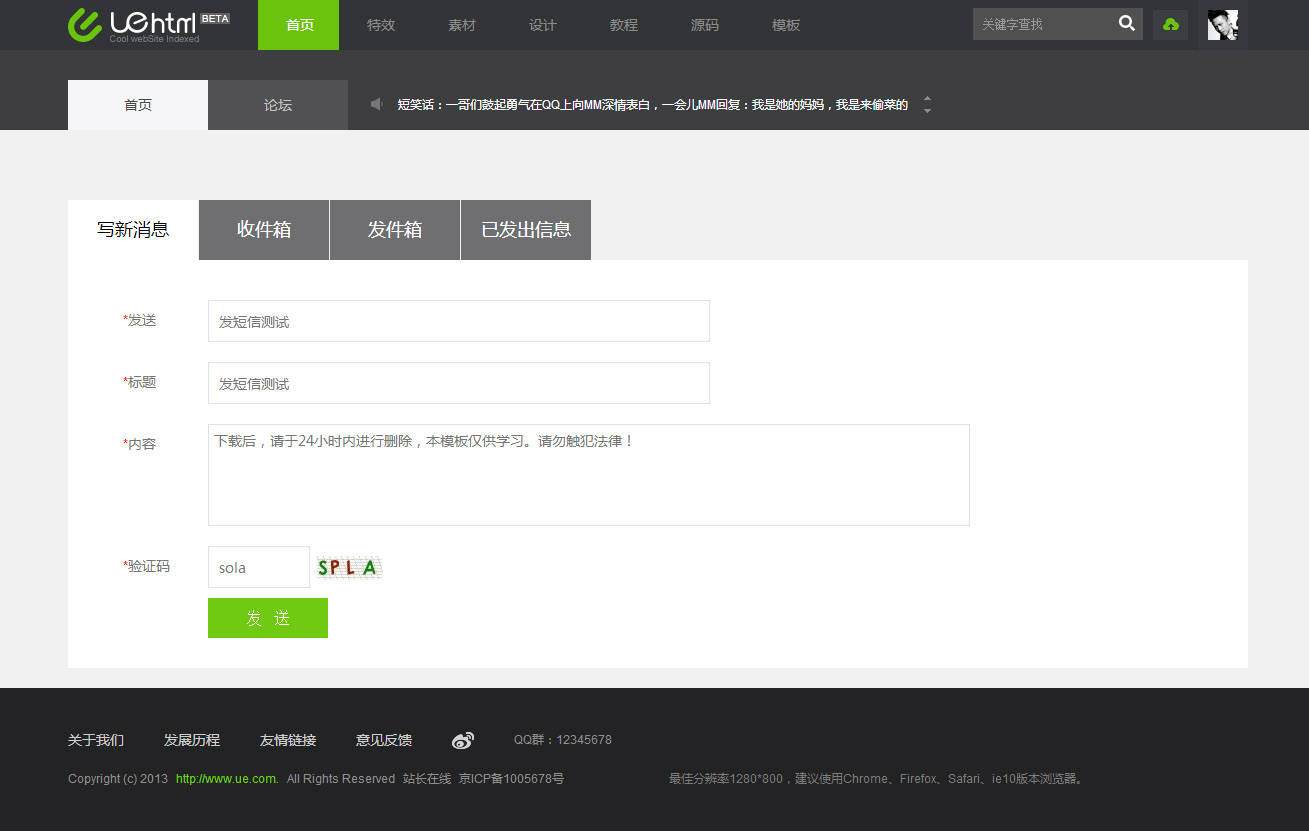1309x831 pixels.
Task: Open 源码 in the top navigation
Action: click(x=704, y=25)
